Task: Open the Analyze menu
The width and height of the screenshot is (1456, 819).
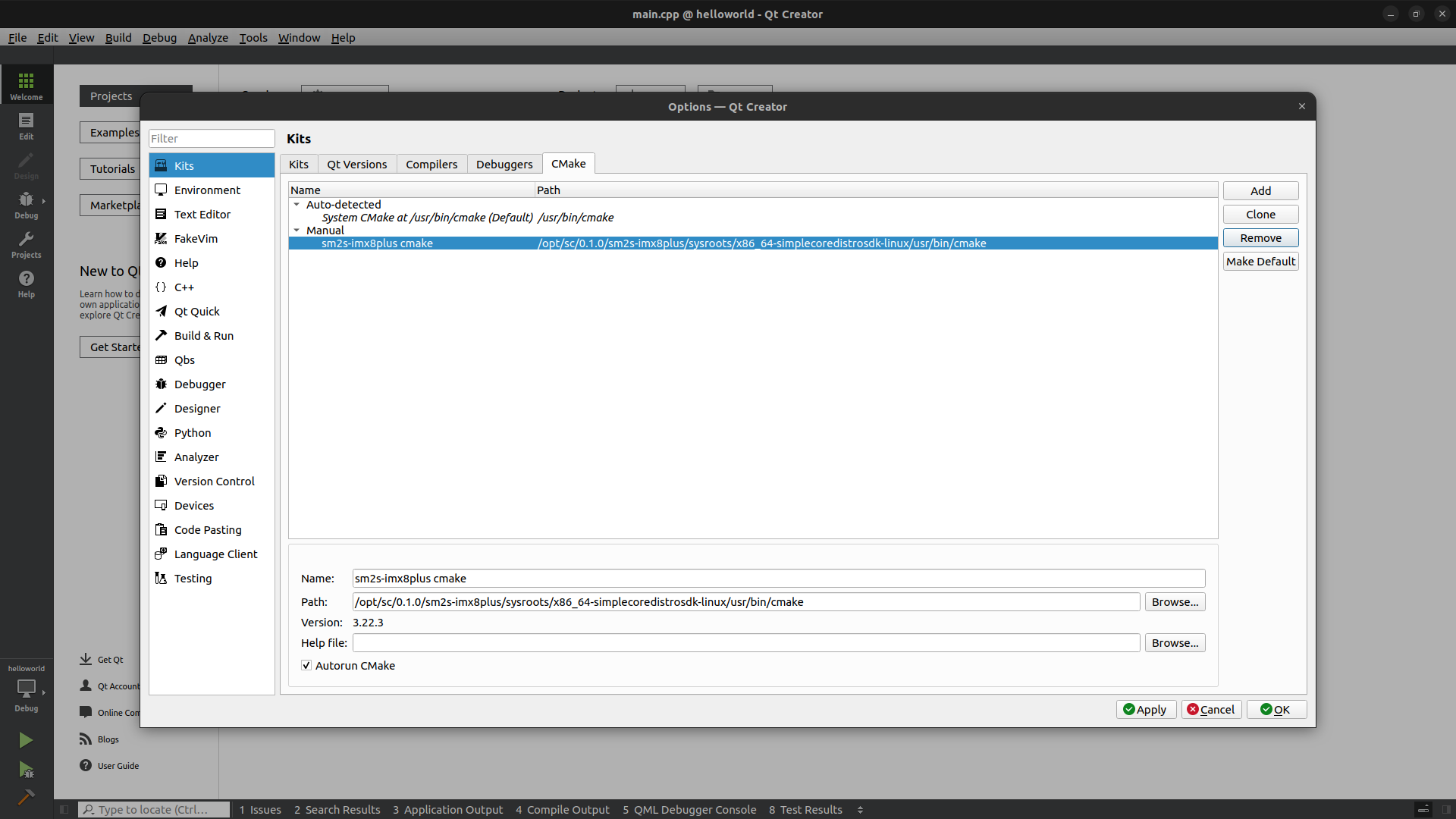Action: 208,38
